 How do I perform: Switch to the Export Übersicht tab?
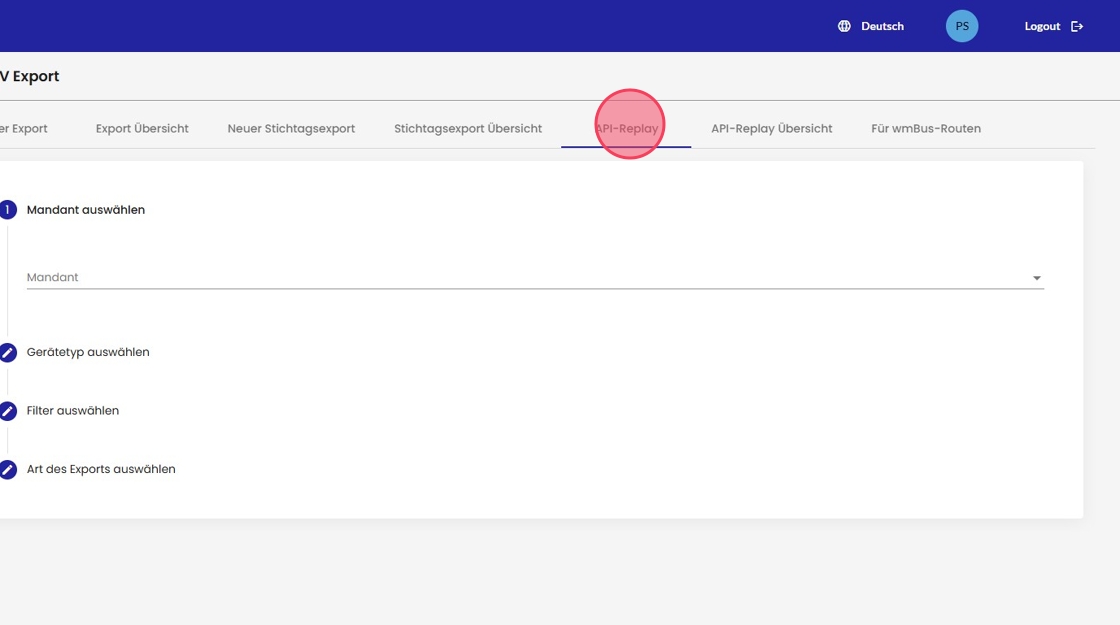pos(142,128)
